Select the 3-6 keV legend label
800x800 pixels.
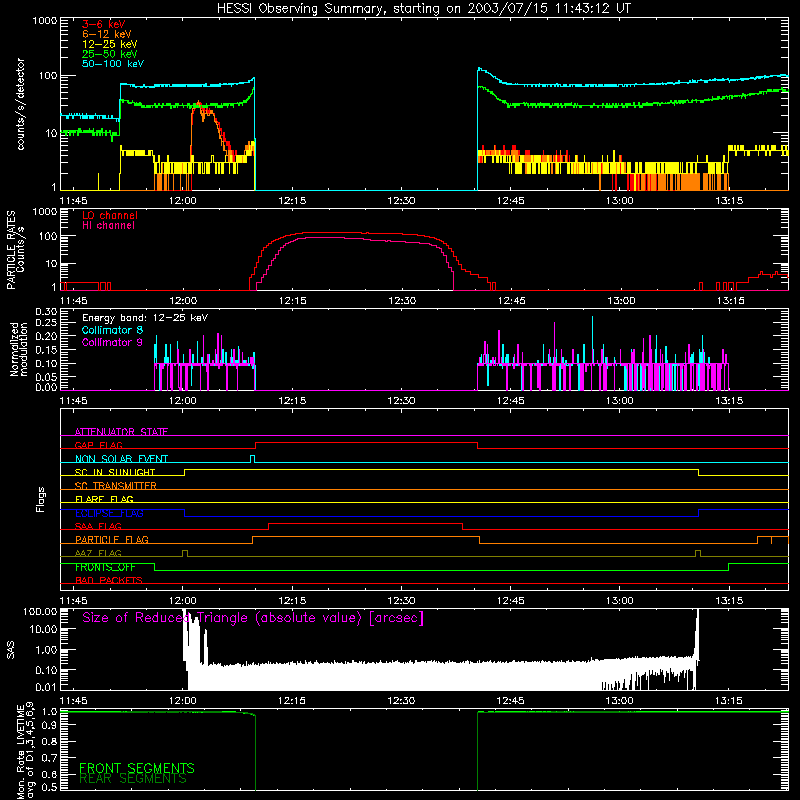(x=103, y=24)
